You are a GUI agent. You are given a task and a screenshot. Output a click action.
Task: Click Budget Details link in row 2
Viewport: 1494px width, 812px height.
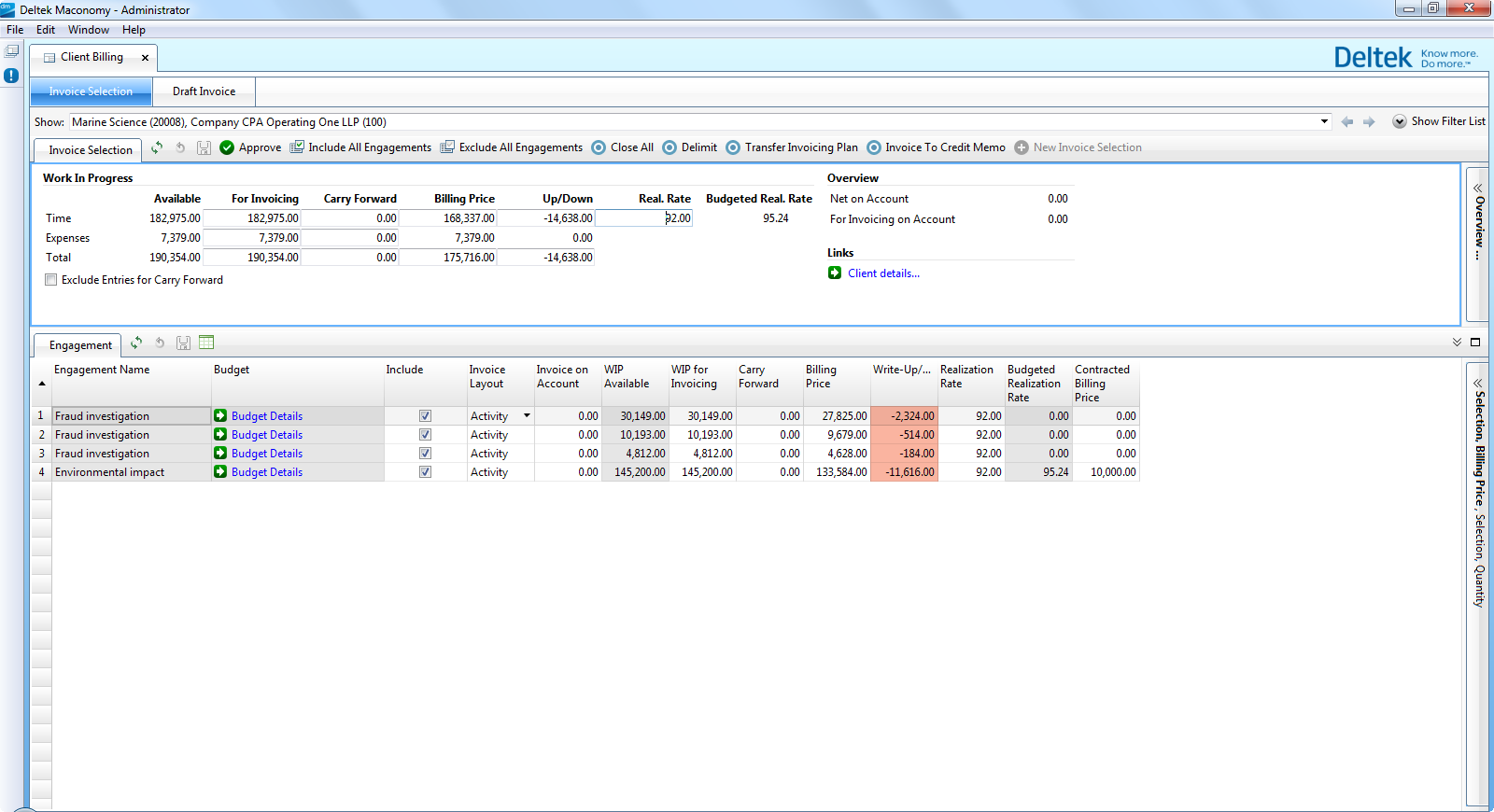pos(267,435)
